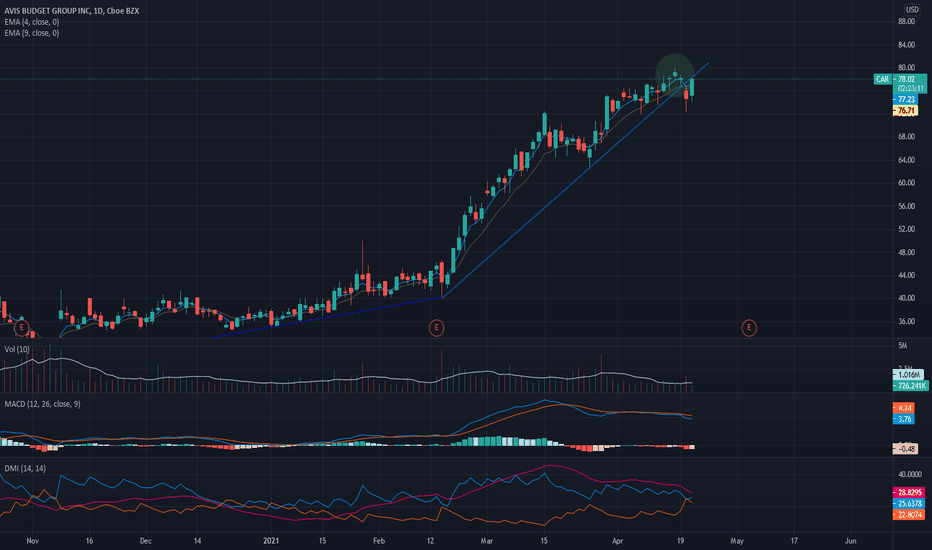Click the 76.71 EMA value label
The height and width of the screenshot is (550, 932).
(x=906, y=111)
